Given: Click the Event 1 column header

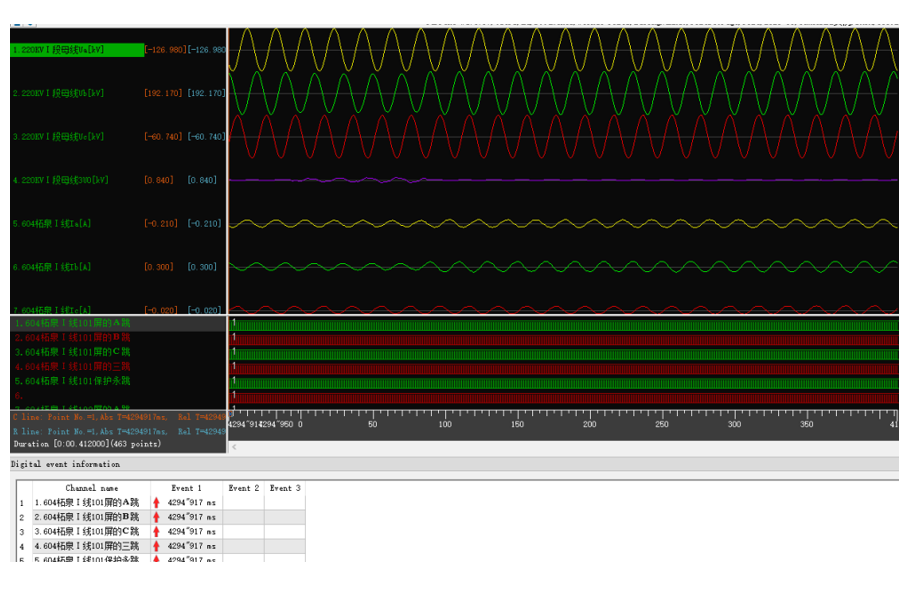Looking at the screenshot, I should tap(186, 488).
